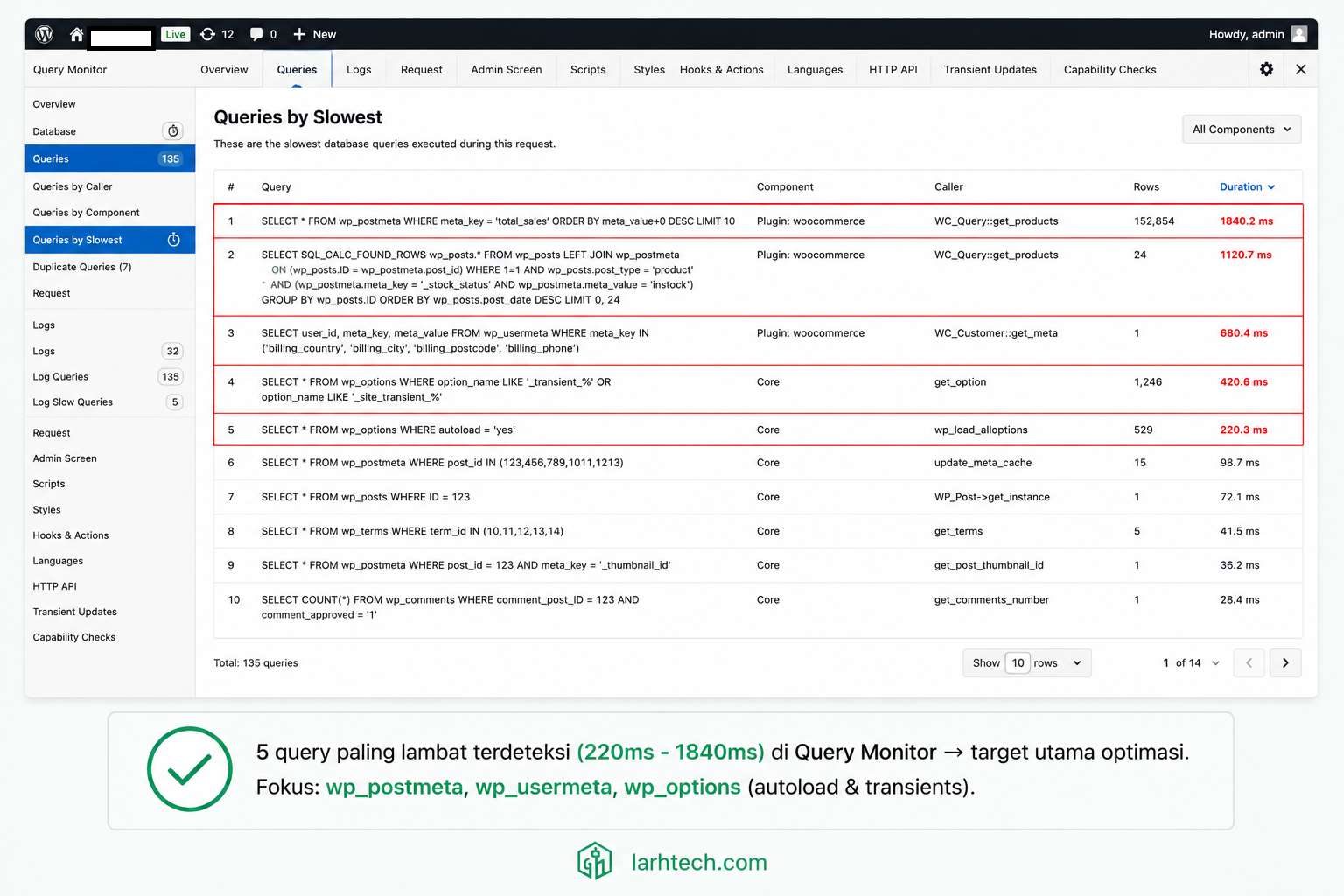Click the plus New content icon
This screenshot has height=896, width=1344.
point(299,34)
